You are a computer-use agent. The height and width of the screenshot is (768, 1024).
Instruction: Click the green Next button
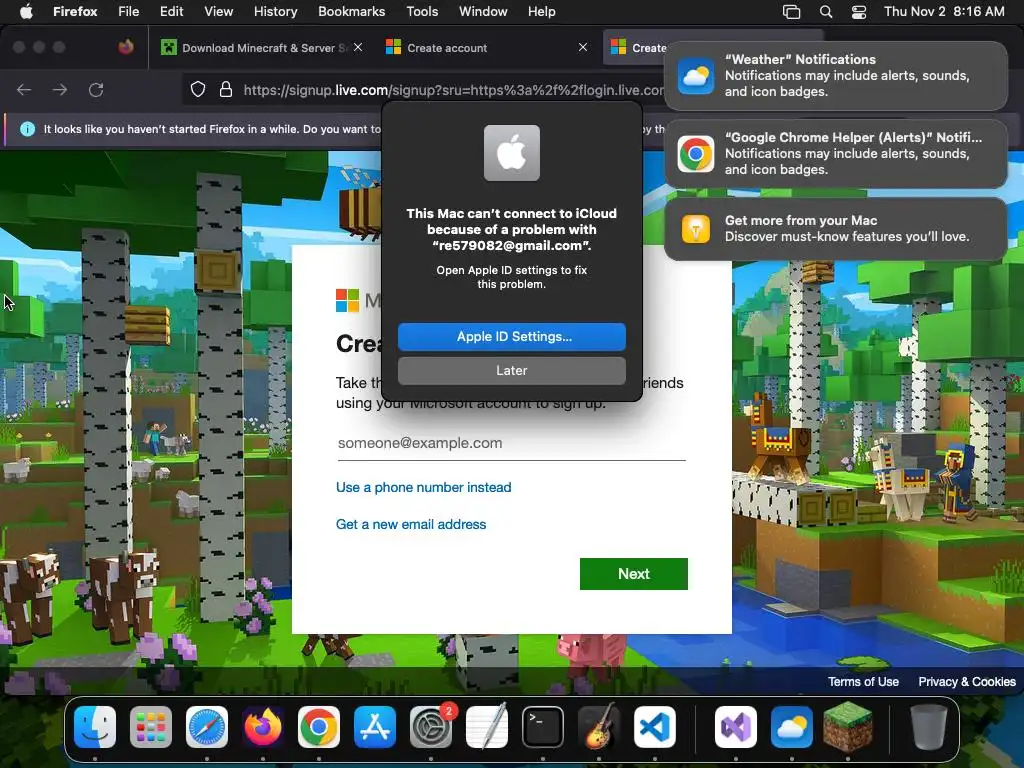[x=633, y=573]
